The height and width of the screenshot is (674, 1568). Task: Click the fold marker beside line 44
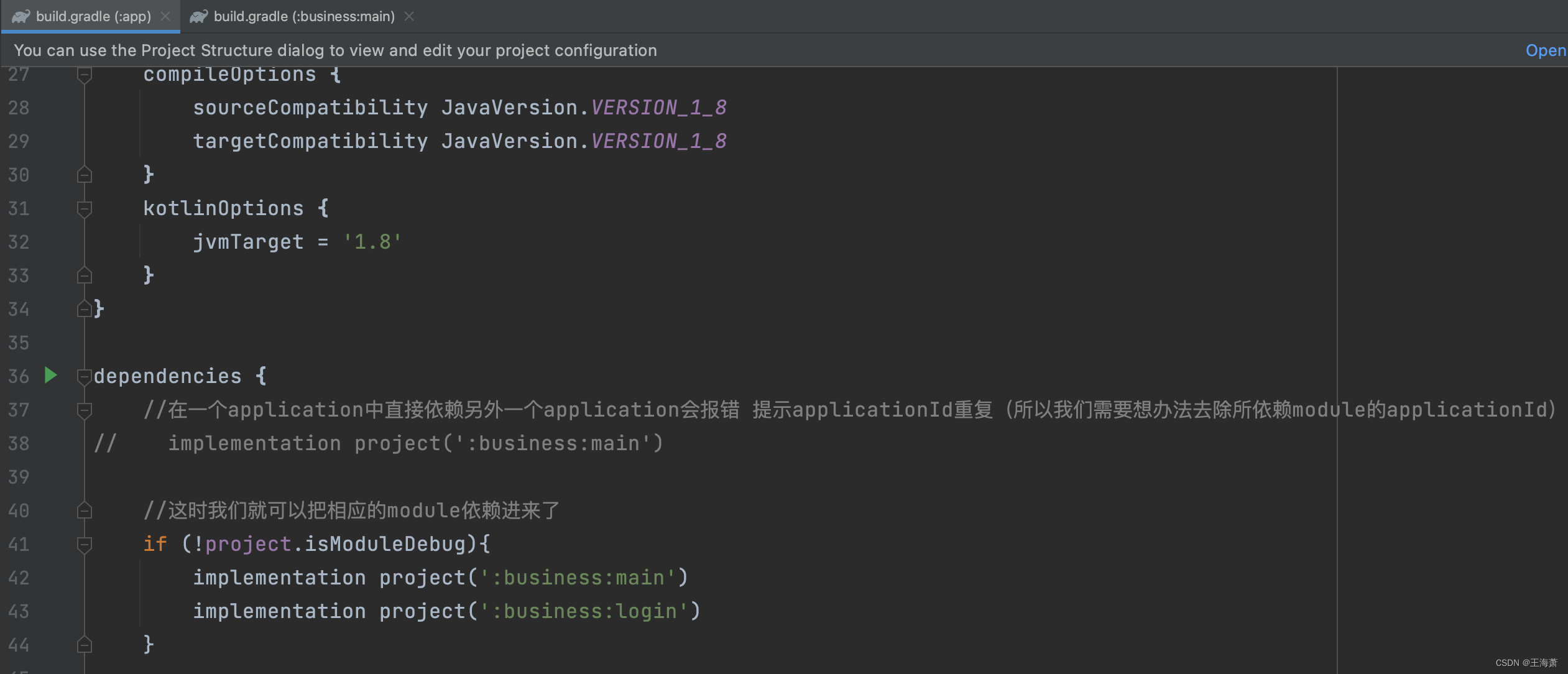tap(85, 644)
